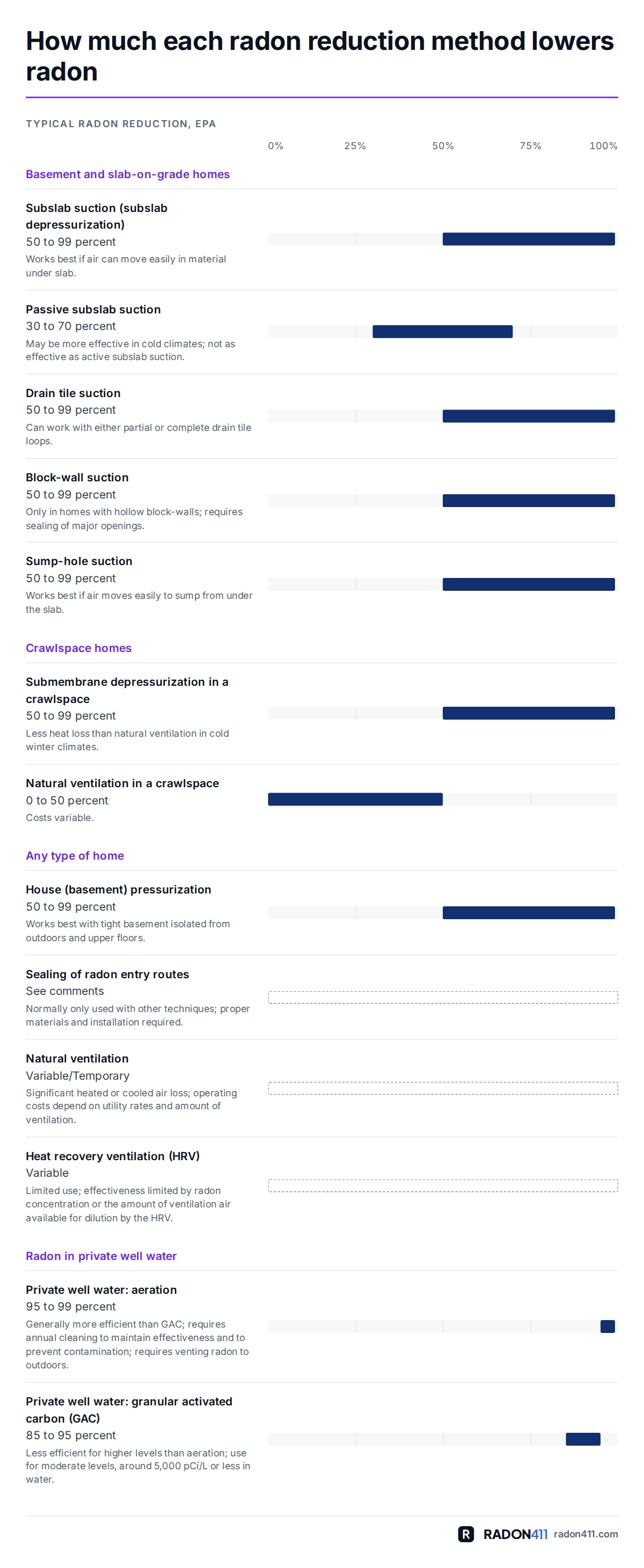
Task: Click the RADON411 brand name
Action: [515, 1534]
